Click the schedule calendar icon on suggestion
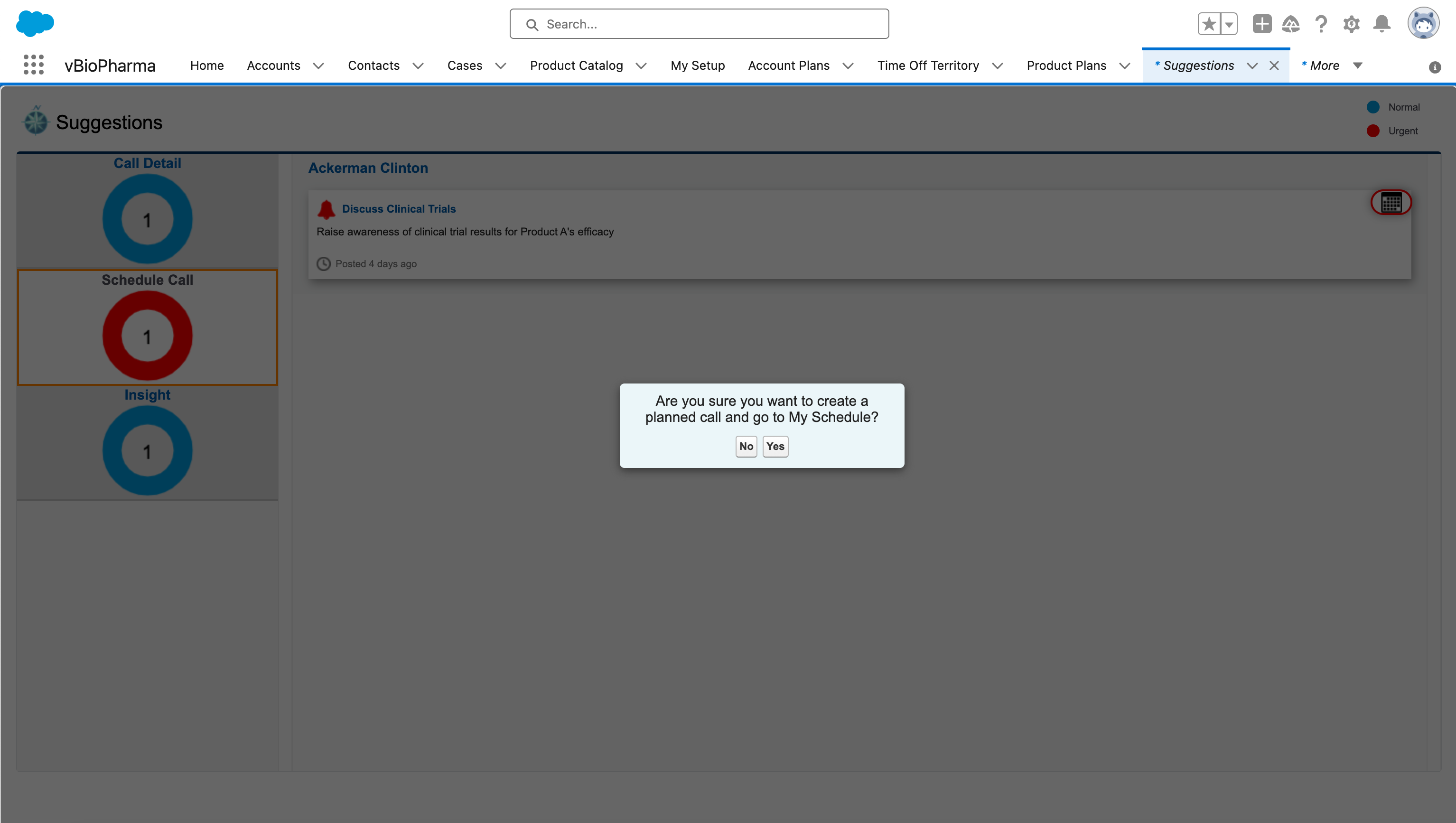Image resolution: width=1456 pixels, height=823 pixels. [1391, 202]
